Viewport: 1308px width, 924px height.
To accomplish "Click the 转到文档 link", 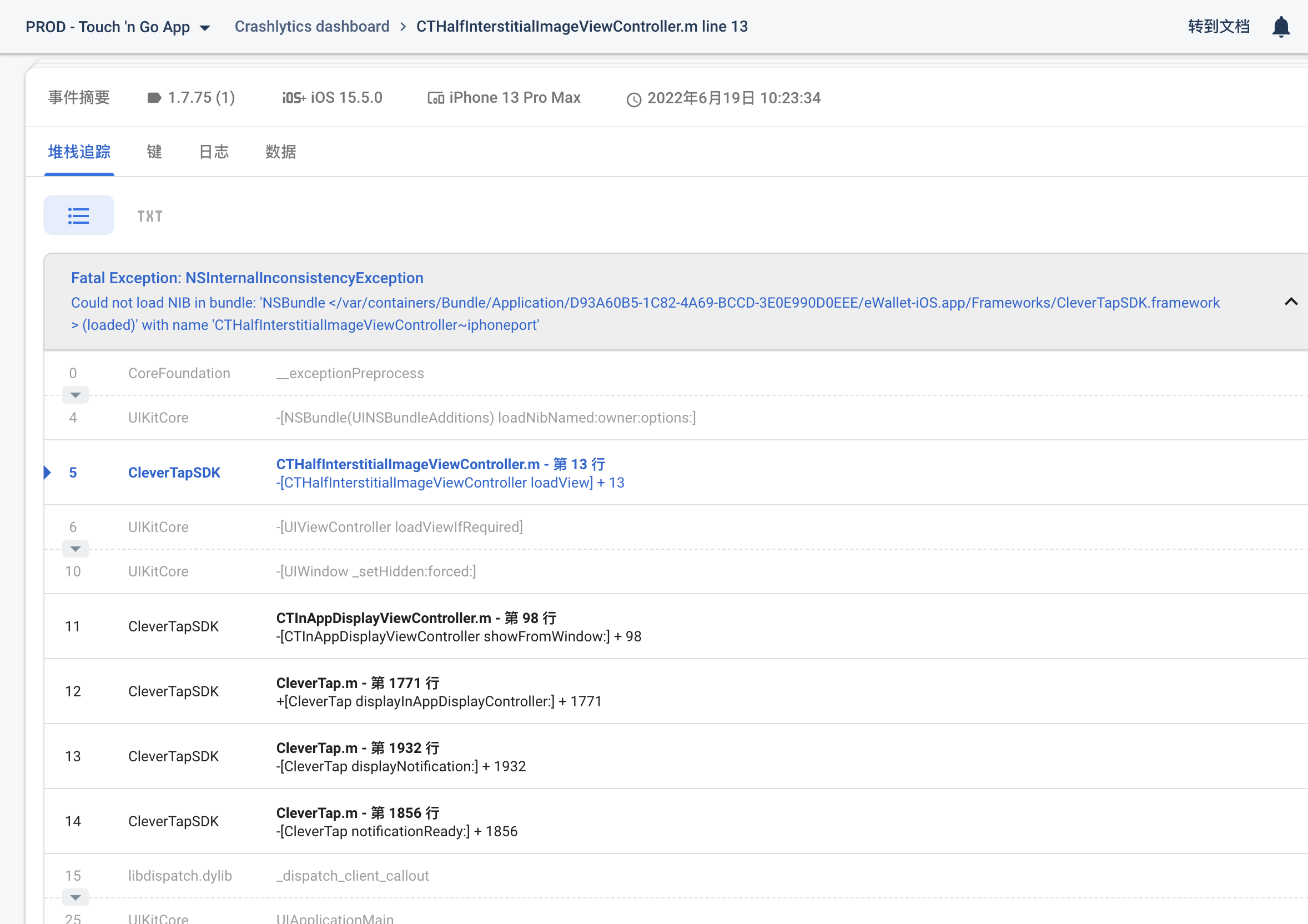I will (x=1218, y=27).
